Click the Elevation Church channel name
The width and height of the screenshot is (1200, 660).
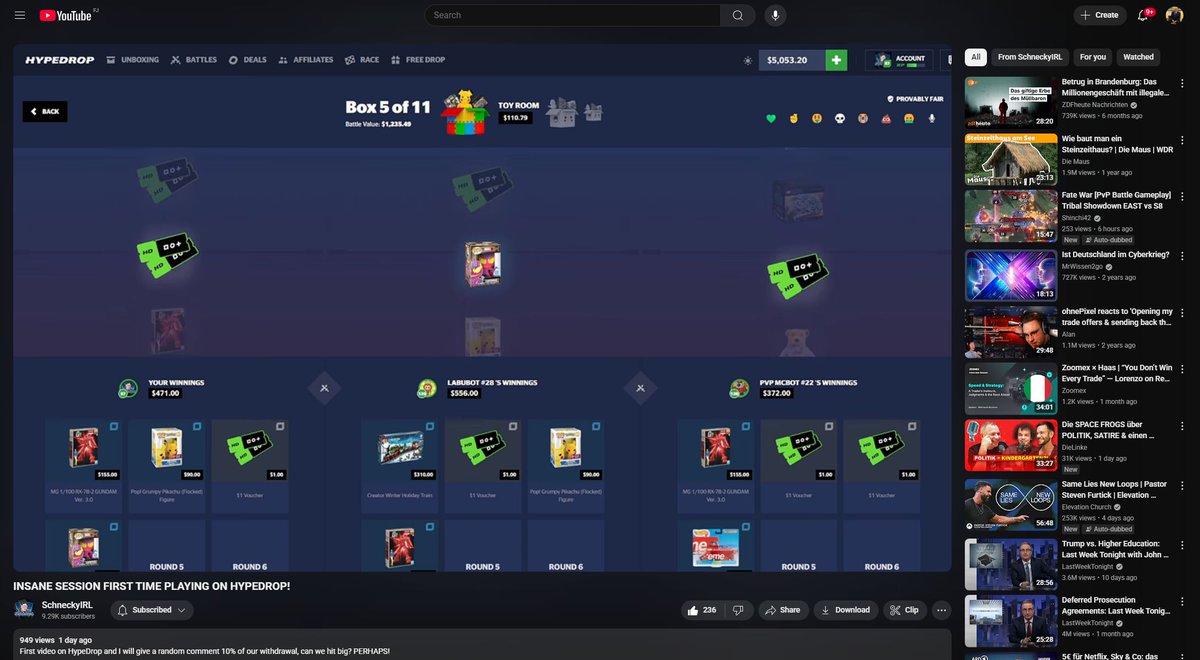tap(1086, 507)
